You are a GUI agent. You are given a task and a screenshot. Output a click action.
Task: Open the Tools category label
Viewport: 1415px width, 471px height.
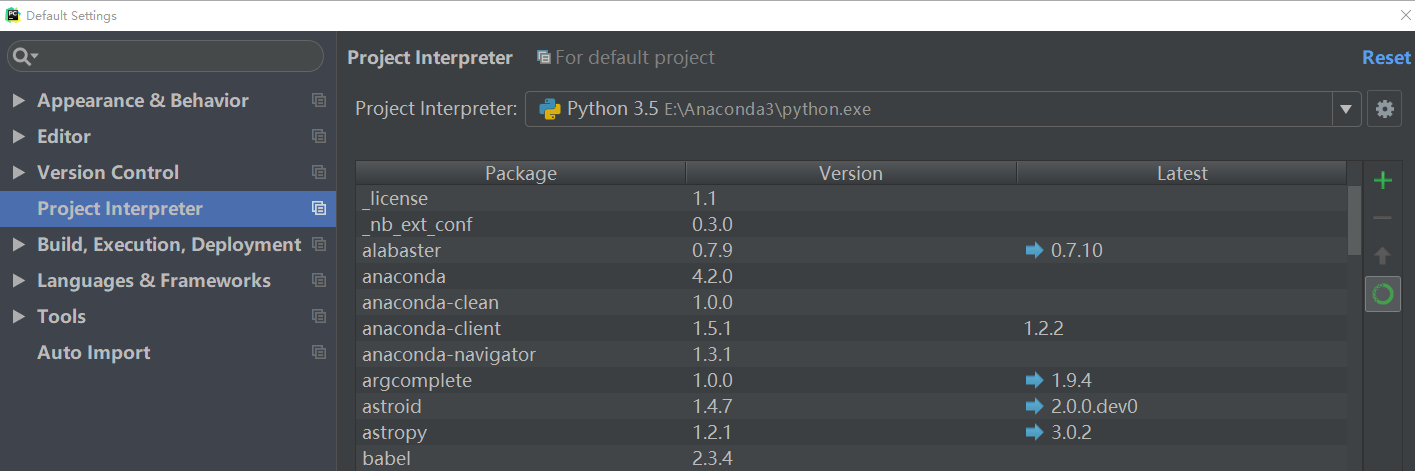(x=61, y=316)
